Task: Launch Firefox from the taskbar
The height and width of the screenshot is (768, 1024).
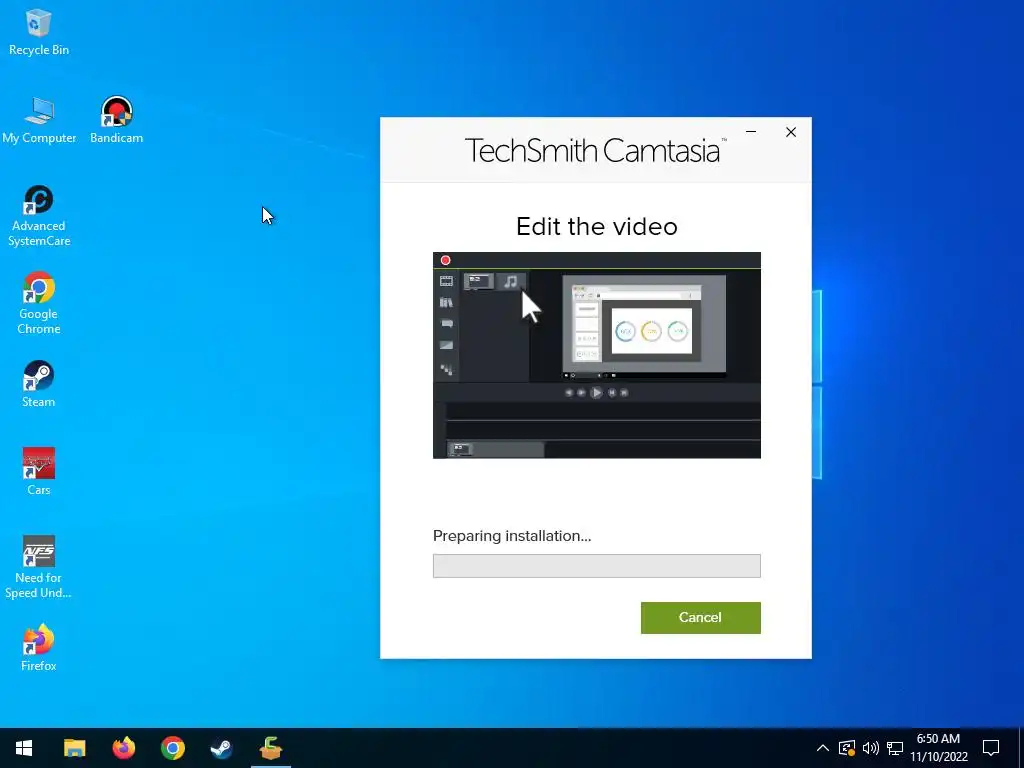Action: coord(123,748)
